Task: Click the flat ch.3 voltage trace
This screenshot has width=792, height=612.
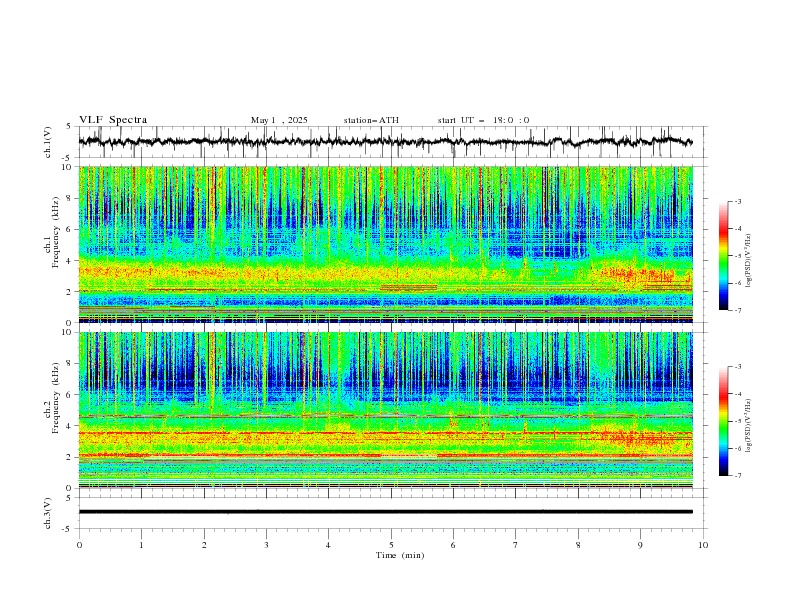Action: tap(385, 512)
